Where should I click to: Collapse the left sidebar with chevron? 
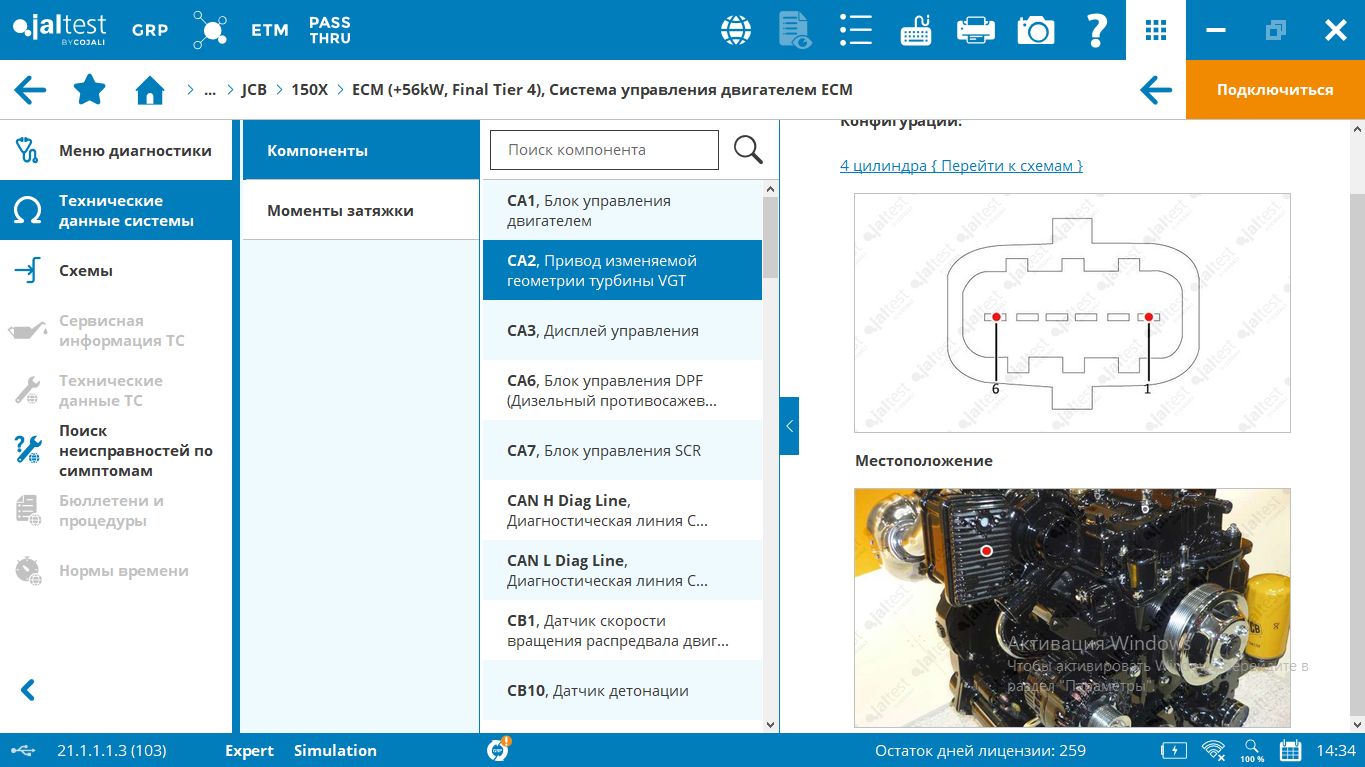tap(28, 690)
